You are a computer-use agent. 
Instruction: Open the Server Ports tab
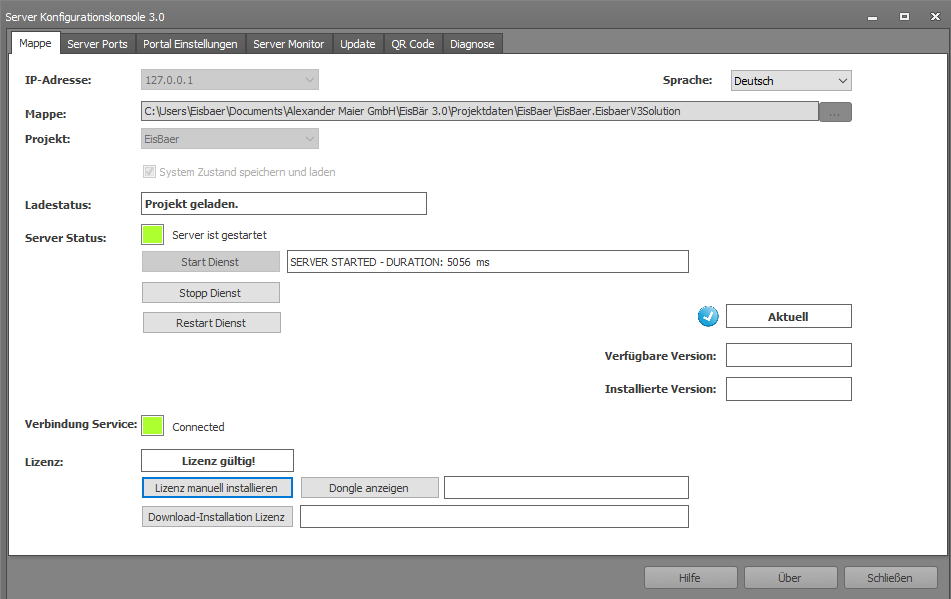point(97,44)
